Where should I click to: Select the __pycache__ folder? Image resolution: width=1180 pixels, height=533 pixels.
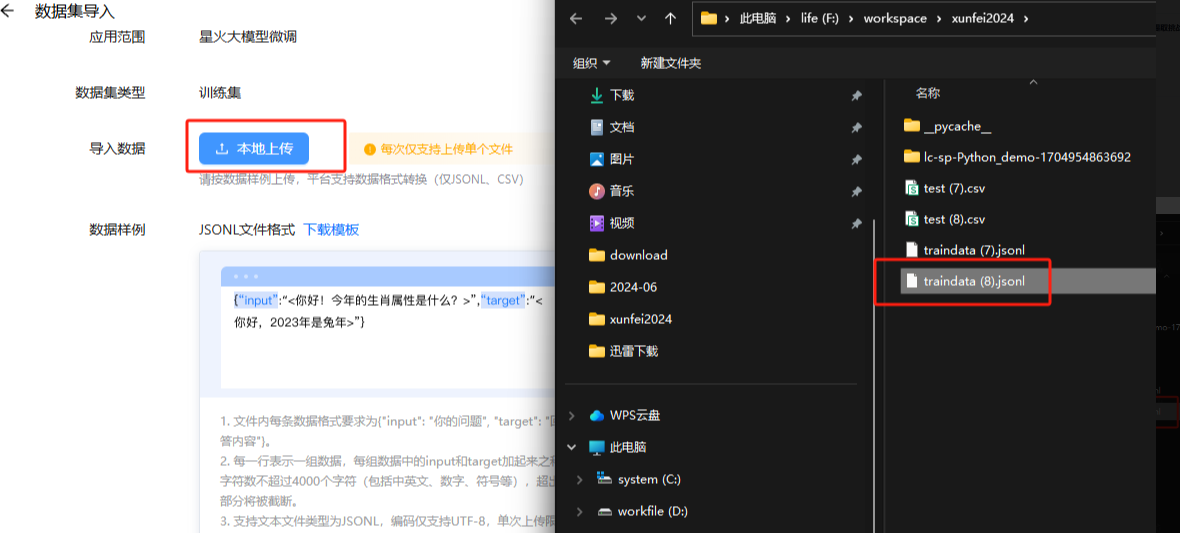tap(947, 126)
